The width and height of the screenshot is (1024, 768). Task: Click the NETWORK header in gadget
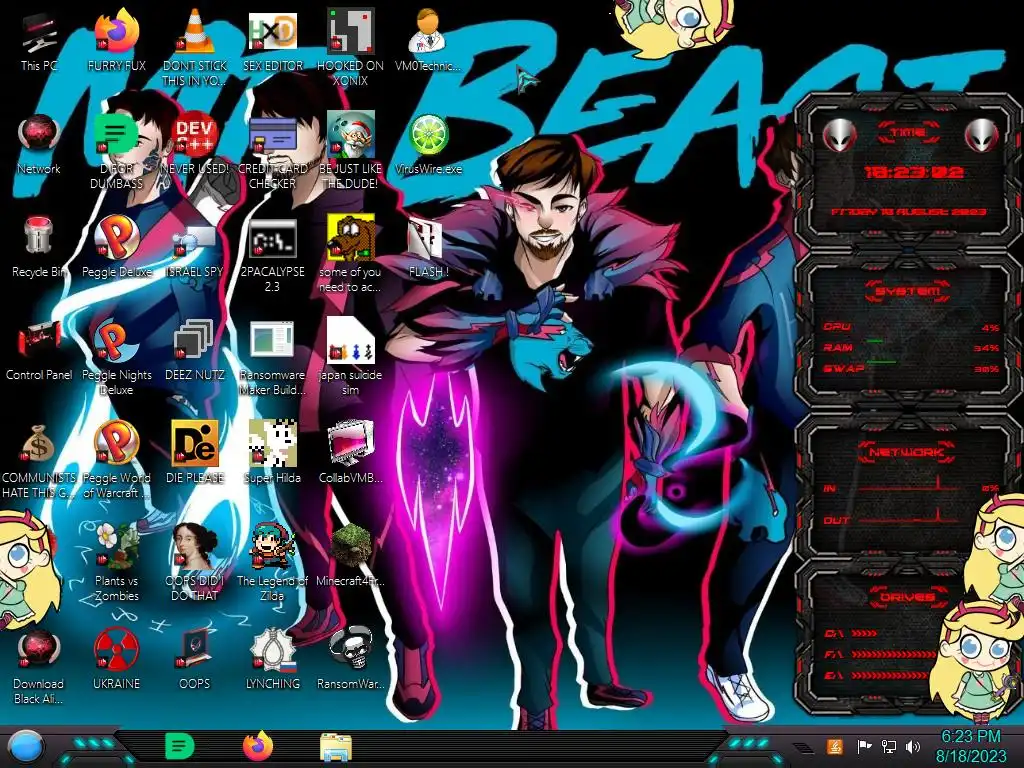908,452
